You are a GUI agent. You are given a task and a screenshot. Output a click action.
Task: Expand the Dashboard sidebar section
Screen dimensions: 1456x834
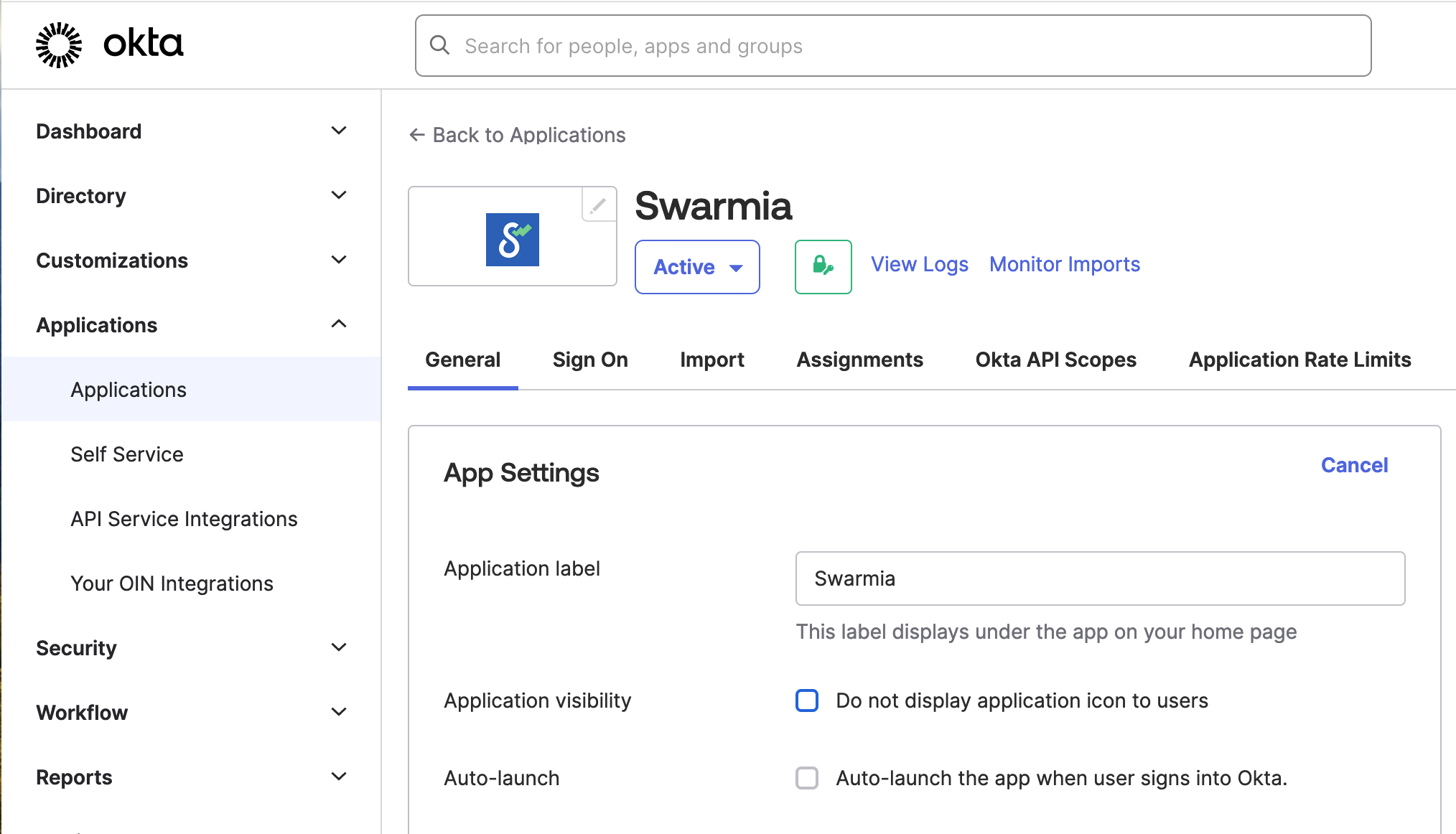point(339,131)
